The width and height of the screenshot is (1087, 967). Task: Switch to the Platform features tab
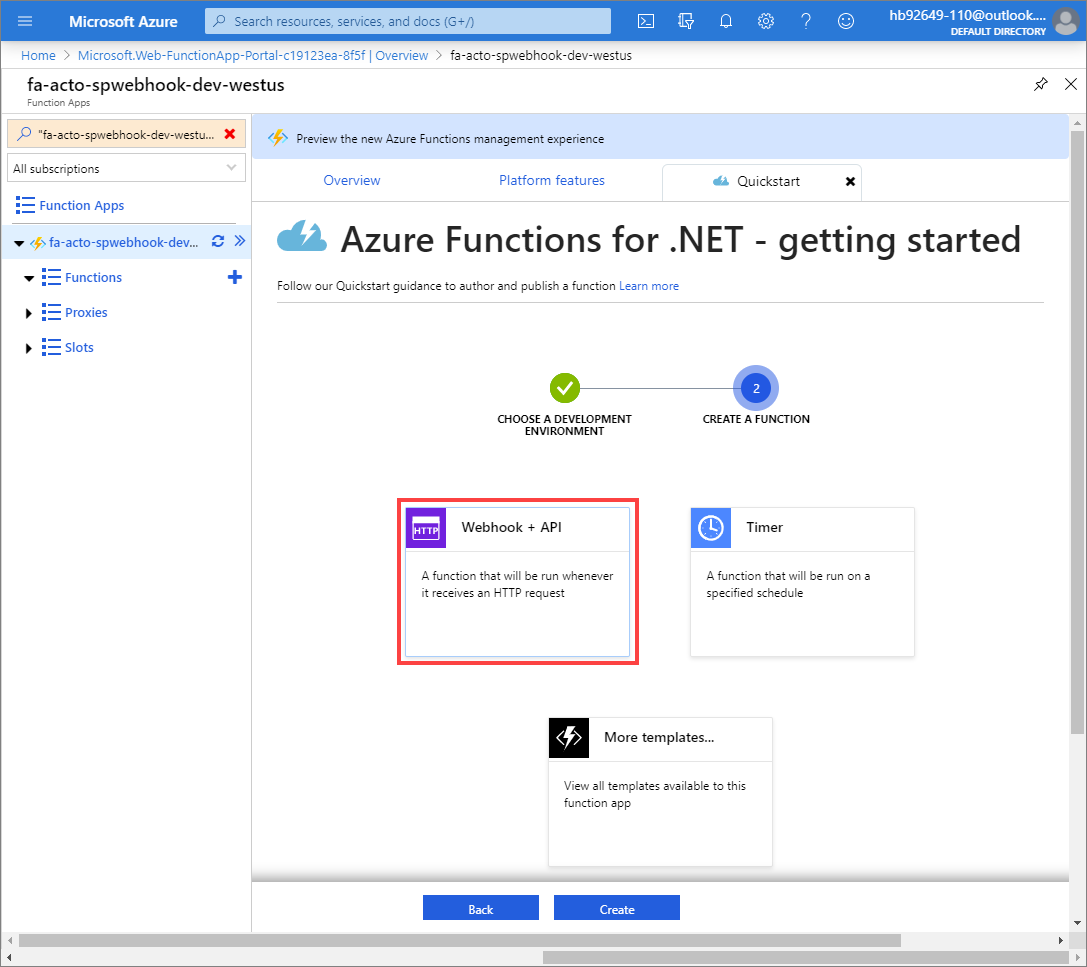click(x=552, y=180)
